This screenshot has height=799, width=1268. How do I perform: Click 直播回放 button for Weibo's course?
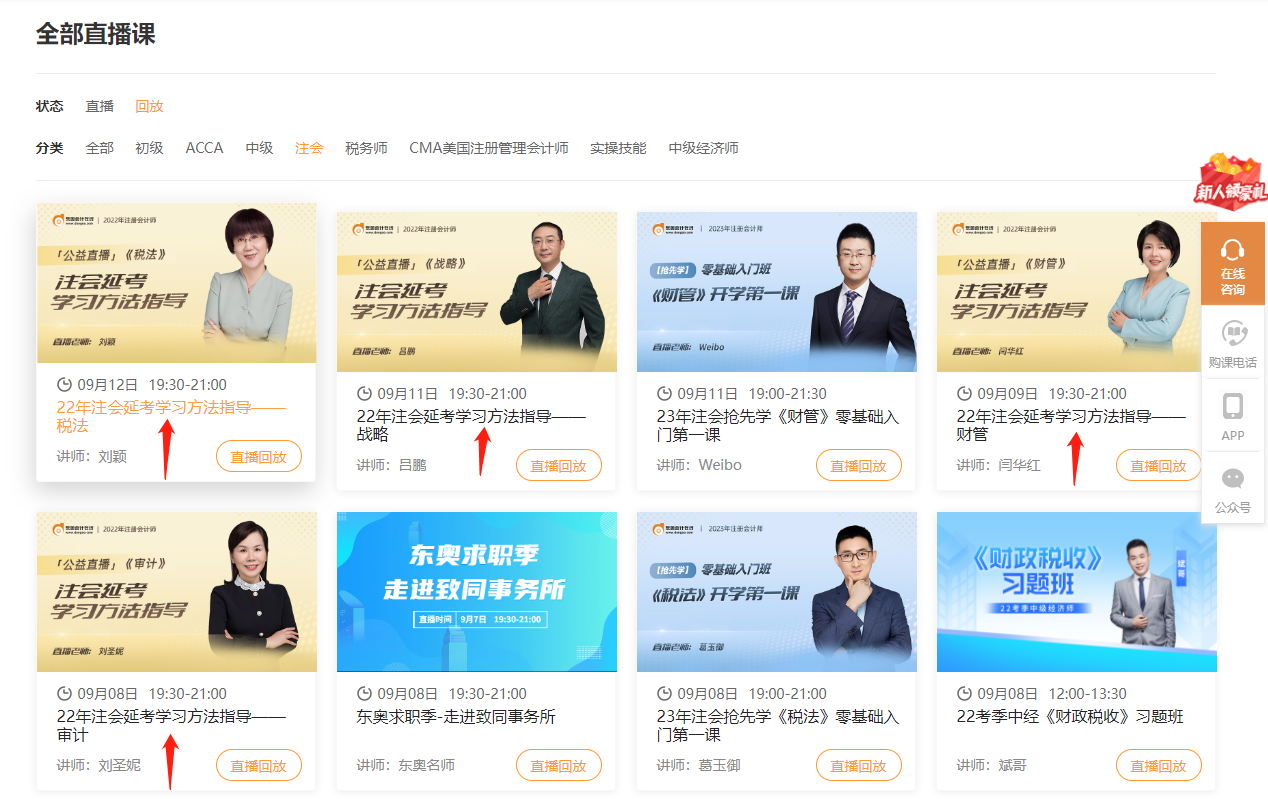point(858,466)
